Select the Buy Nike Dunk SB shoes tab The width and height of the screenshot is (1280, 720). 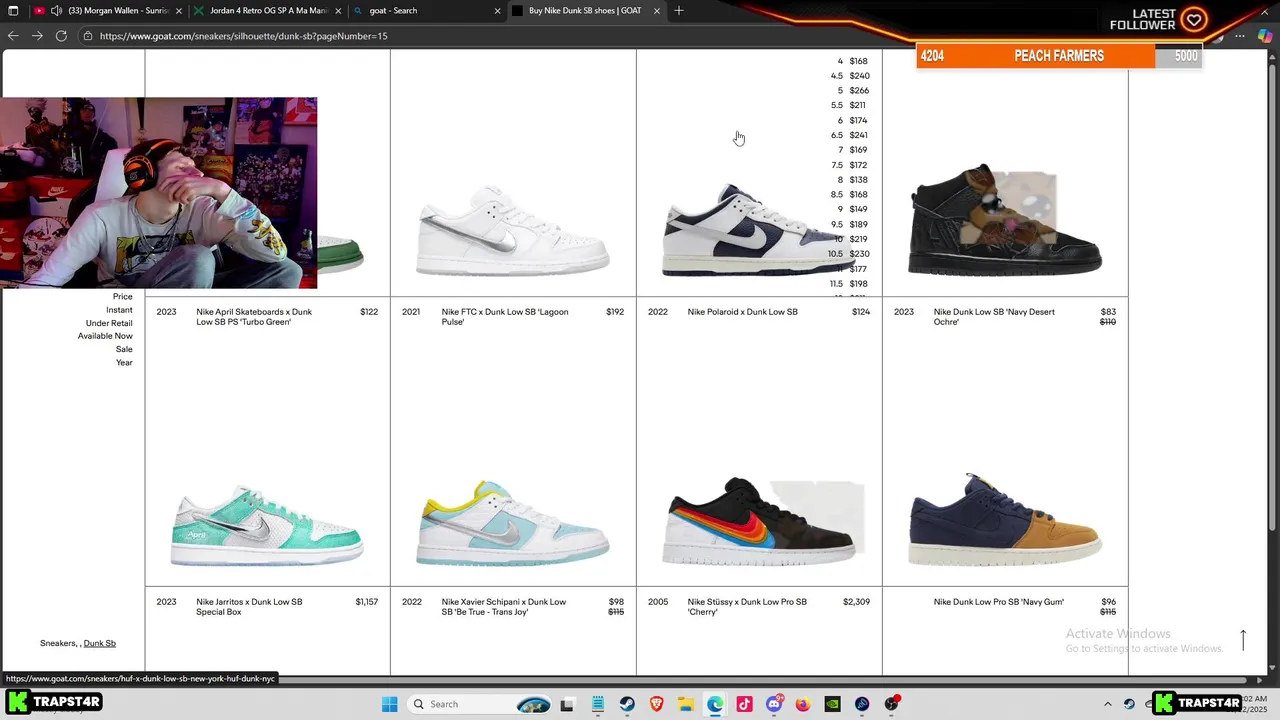tap(586, 11)
